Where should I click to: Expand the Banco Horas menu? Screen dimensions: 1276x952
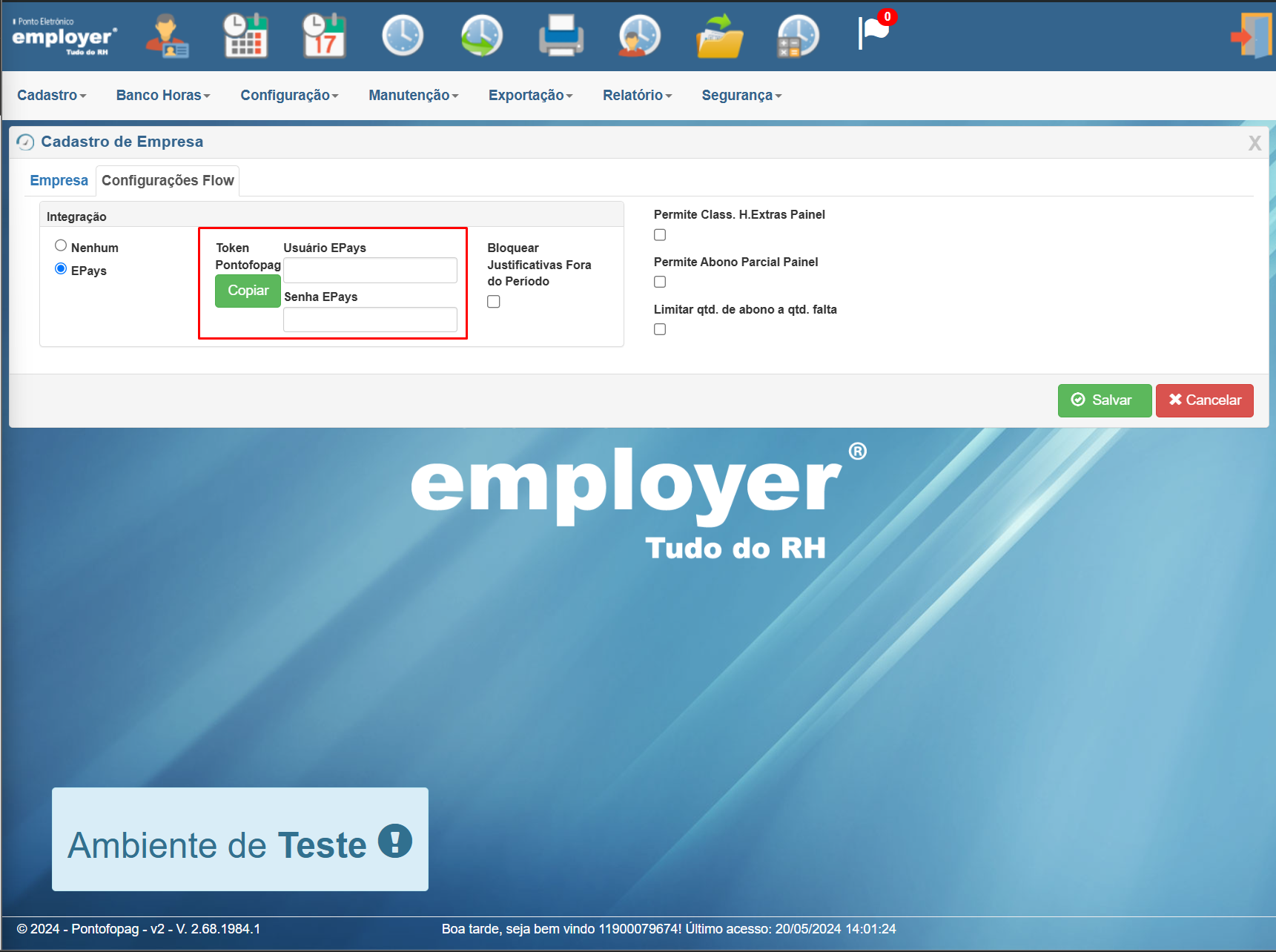coord(163,95)
